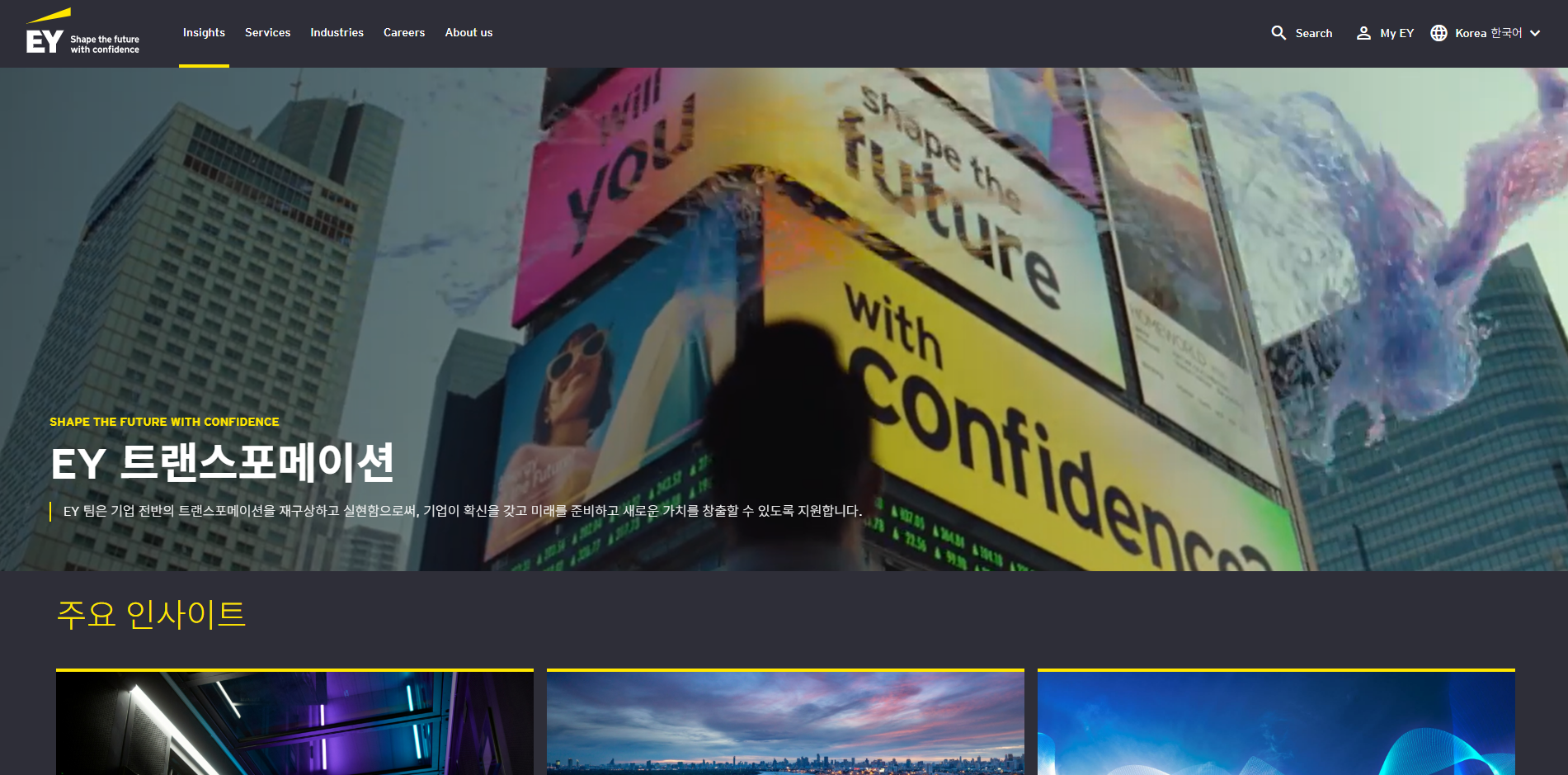The height and width of the screenshot is (775, 1568).
Task: Click the EY 트랜스포메이션 hero headline
Action: [223, 463]
